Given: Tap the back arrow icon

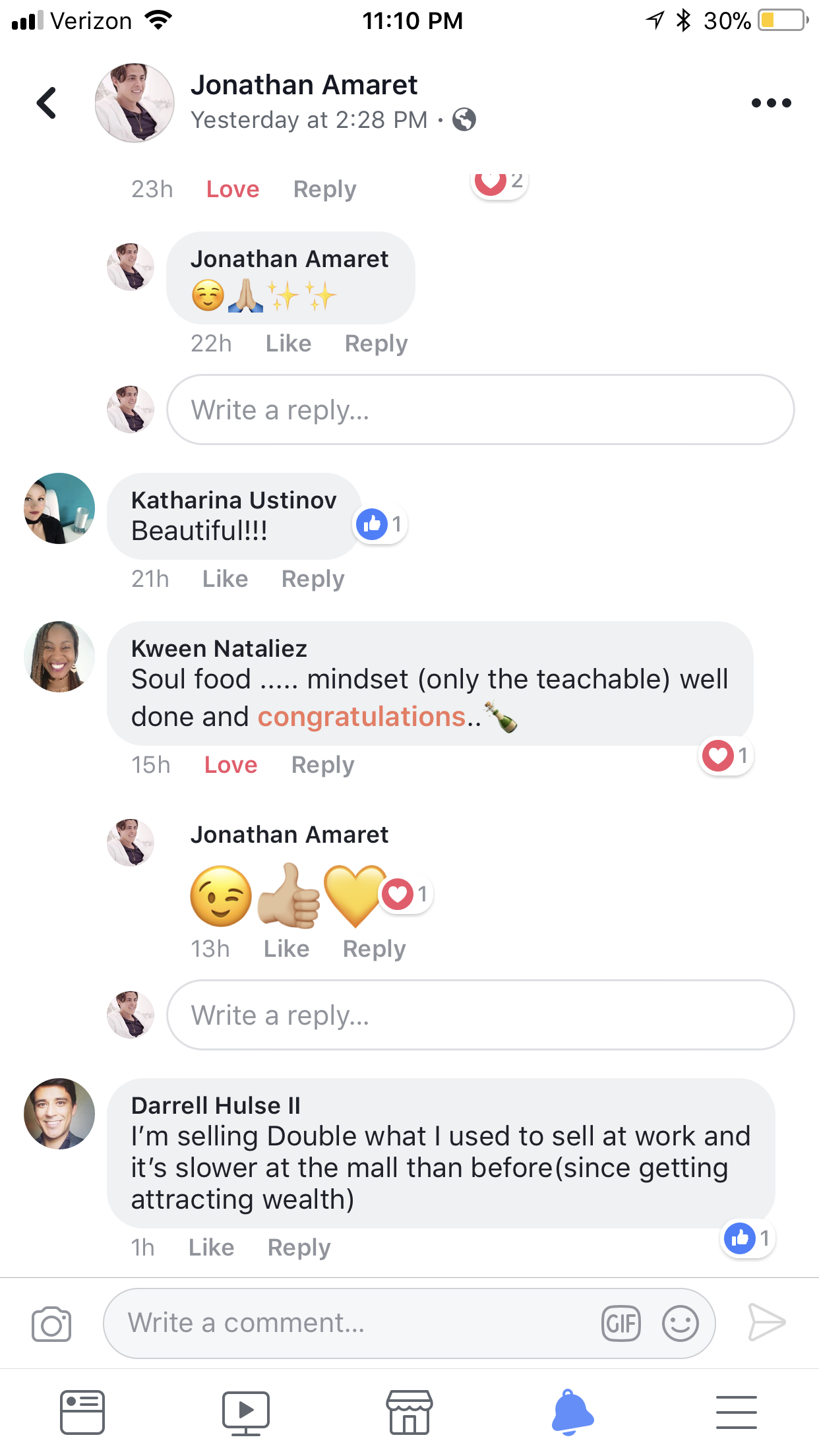Looking at the screenshot, I should [47, 103].
